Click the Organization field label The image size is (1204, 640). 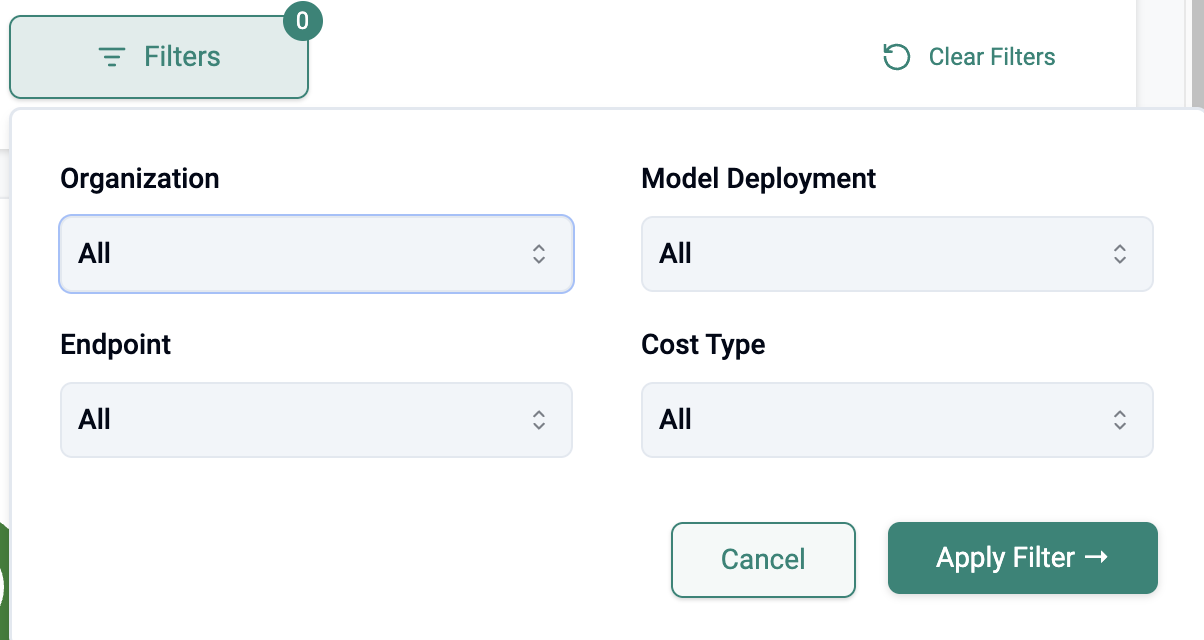pyautogui.click(x=140, y=179)
